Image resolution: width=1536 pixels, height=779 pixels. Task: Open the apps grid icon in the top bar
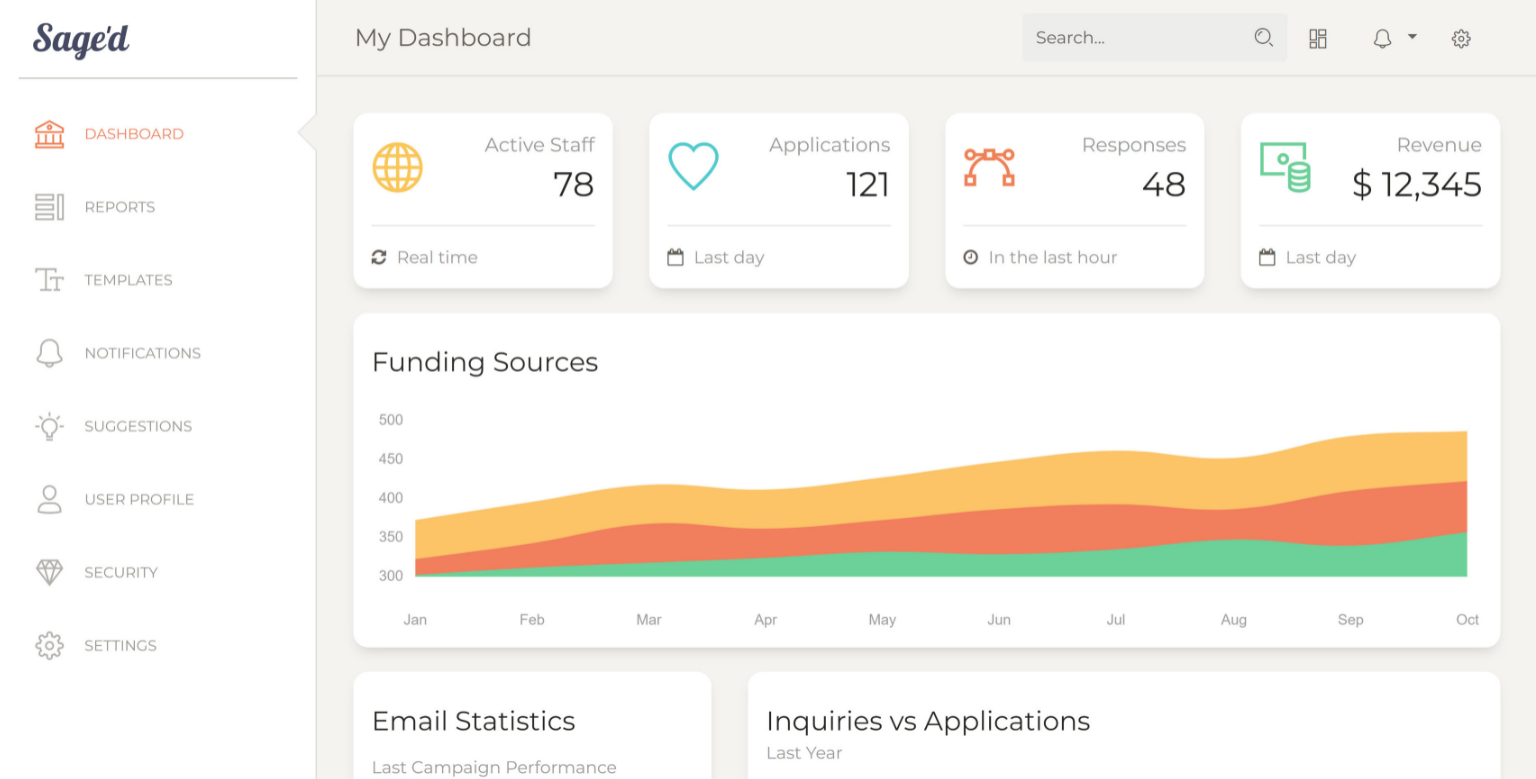coord(1318,38)
